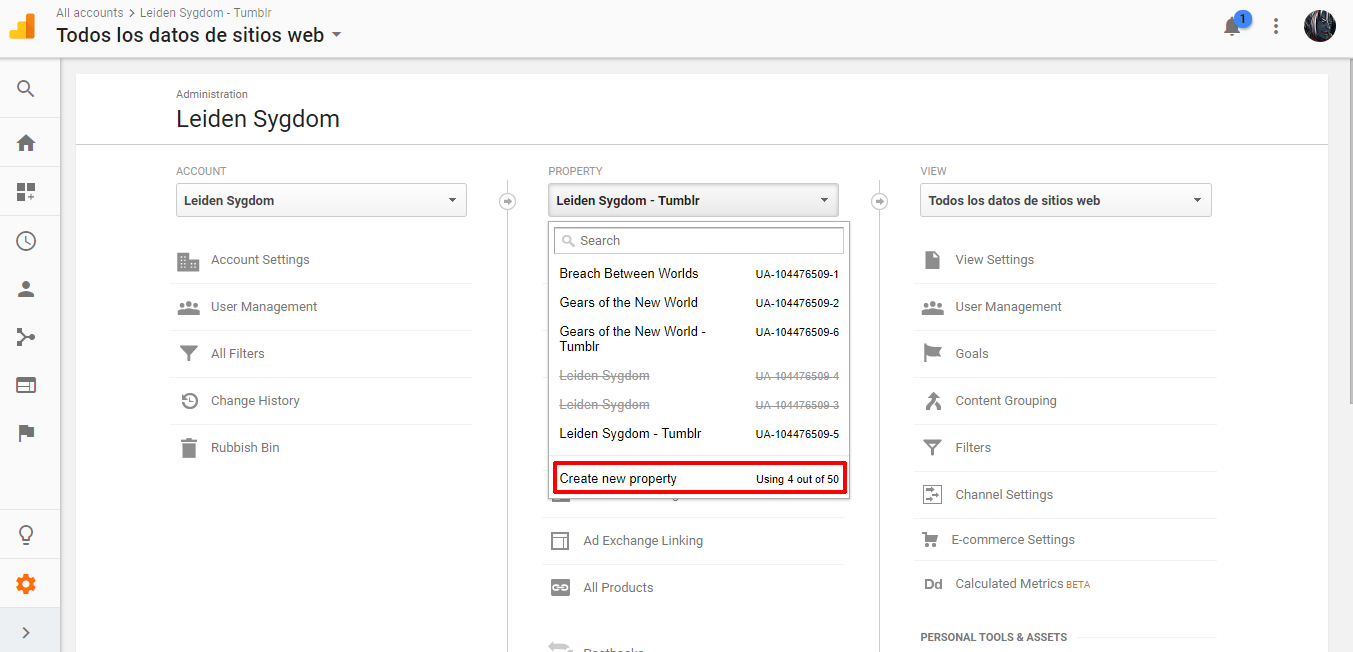Select struck-through property UA-104476509-4
1353x652 pixels.
click(x=699, y=376)
